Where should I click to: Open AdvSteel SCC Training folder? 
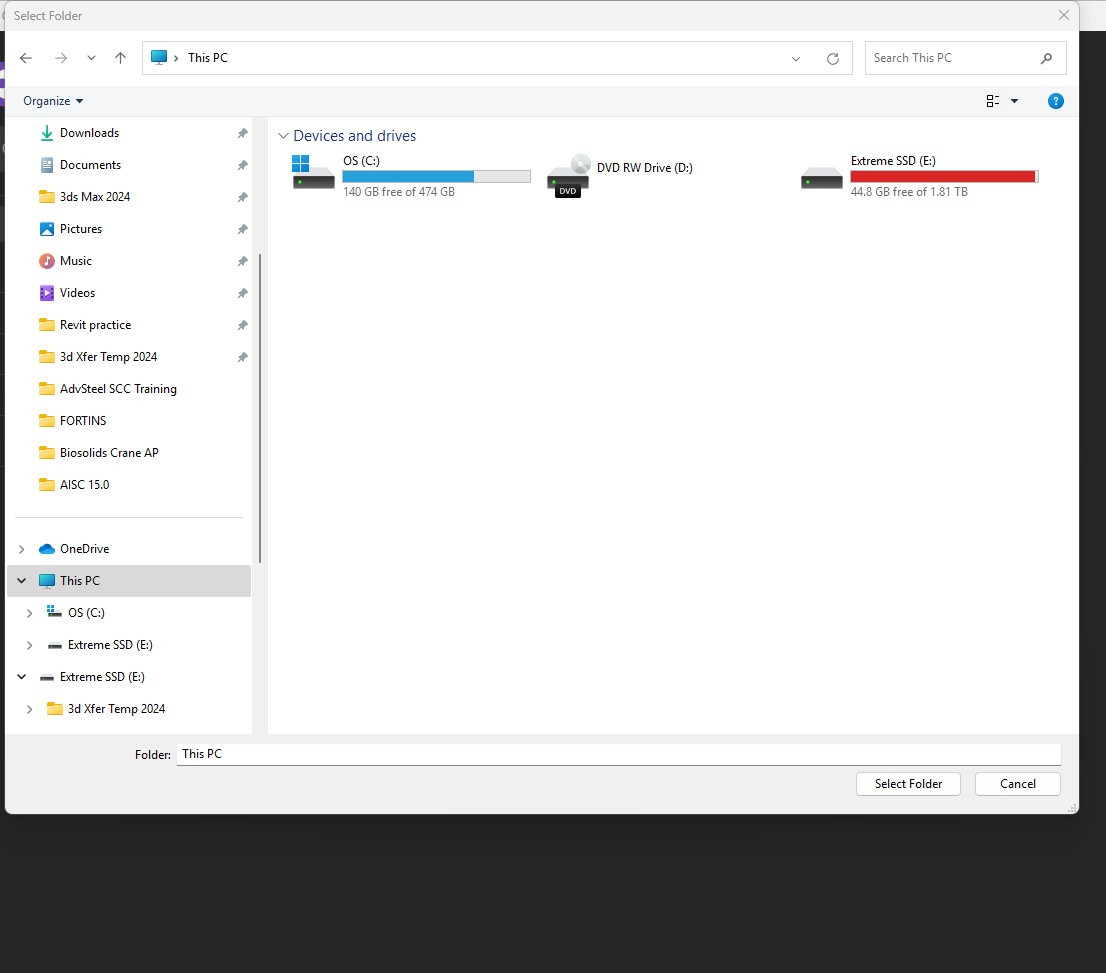click(118, 389)
